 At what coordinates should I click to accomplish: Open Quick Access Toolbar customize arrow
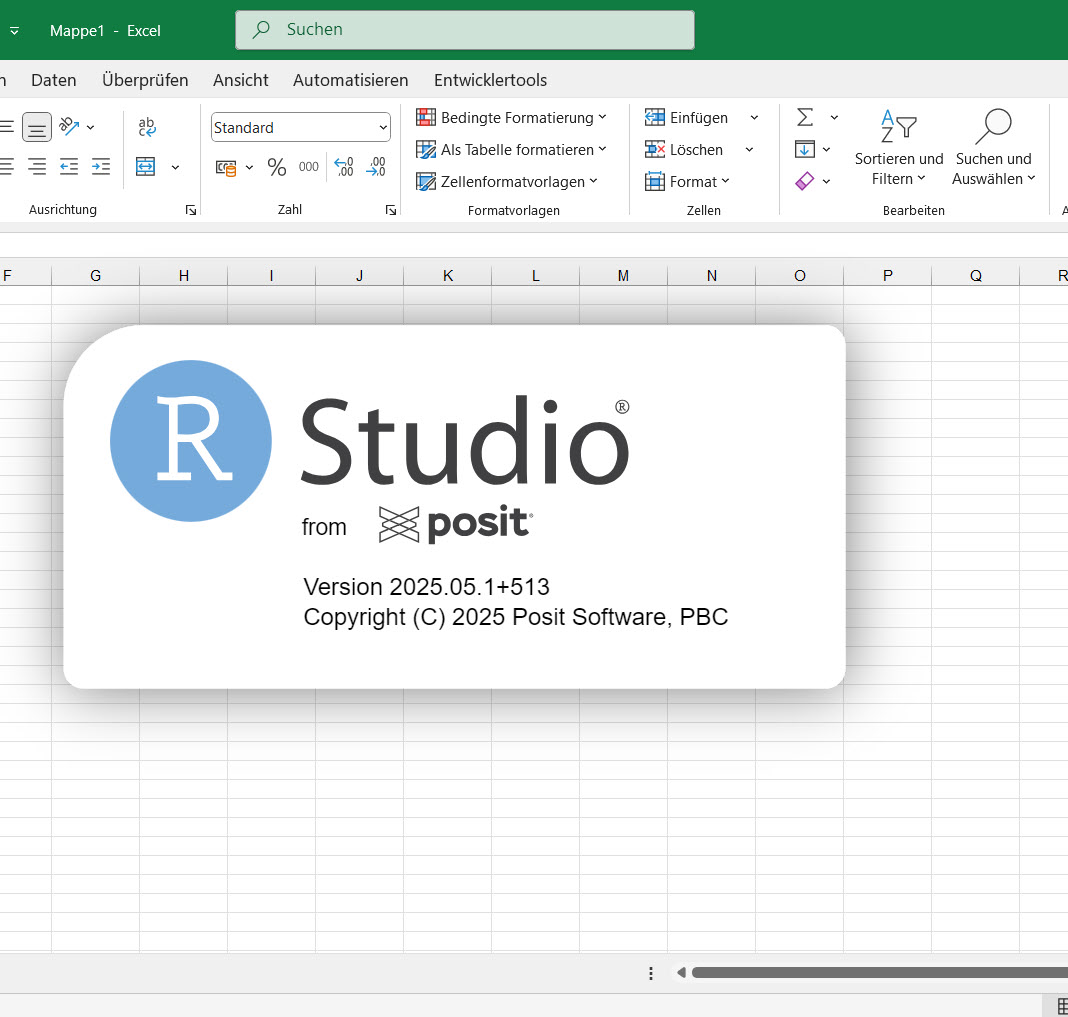(x=14, y=31)
